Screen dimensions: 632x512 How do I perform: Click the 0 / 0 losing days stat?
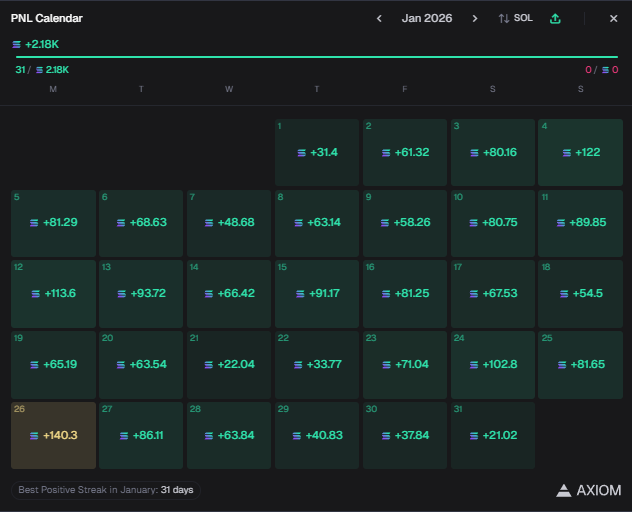point(601,70)
